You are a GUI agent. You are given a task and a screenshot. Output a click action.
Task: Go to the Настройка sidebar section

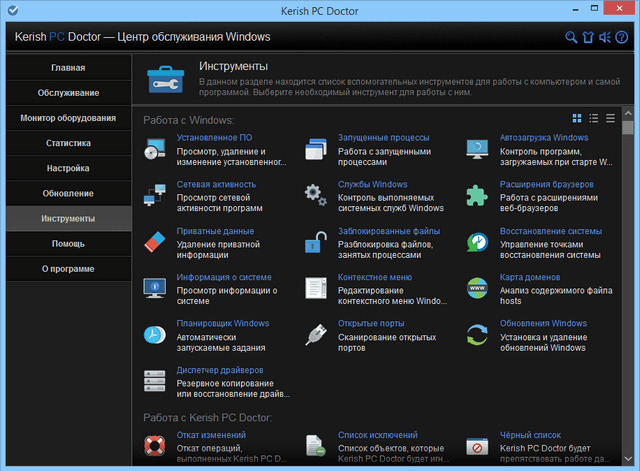coord(67,168)
